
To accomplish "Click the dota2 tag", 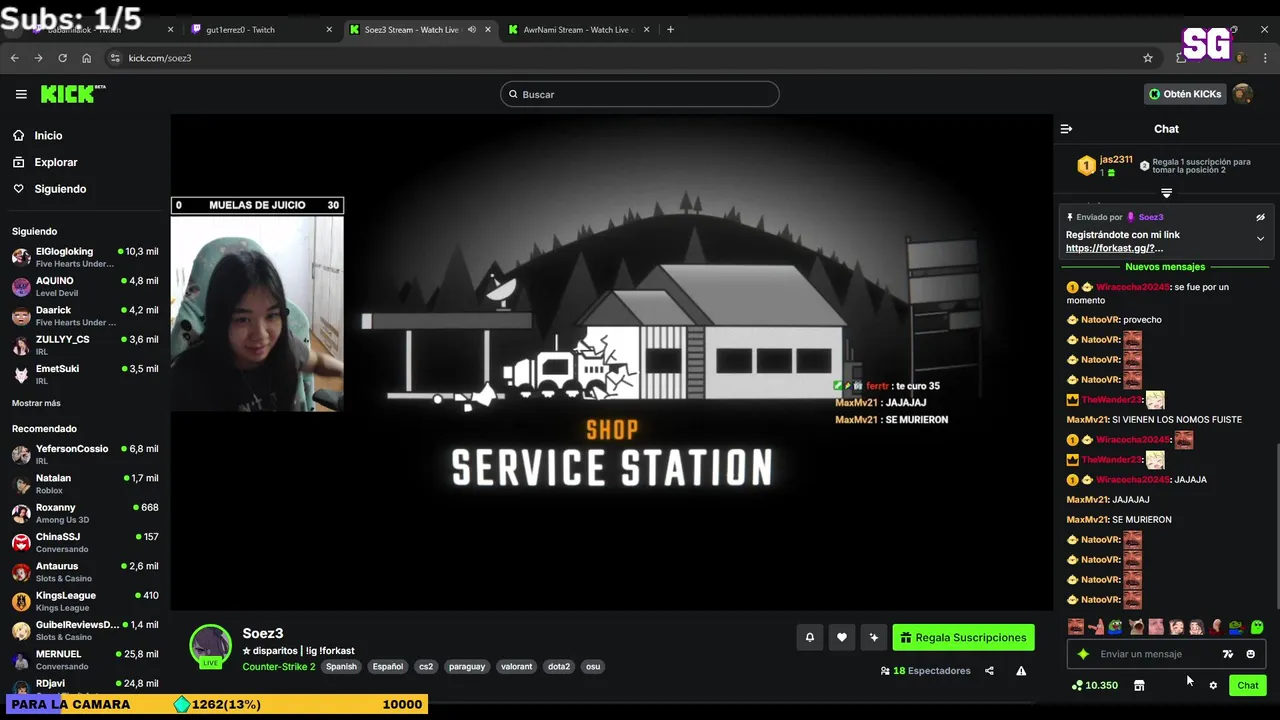I will [x=559, y=667].
